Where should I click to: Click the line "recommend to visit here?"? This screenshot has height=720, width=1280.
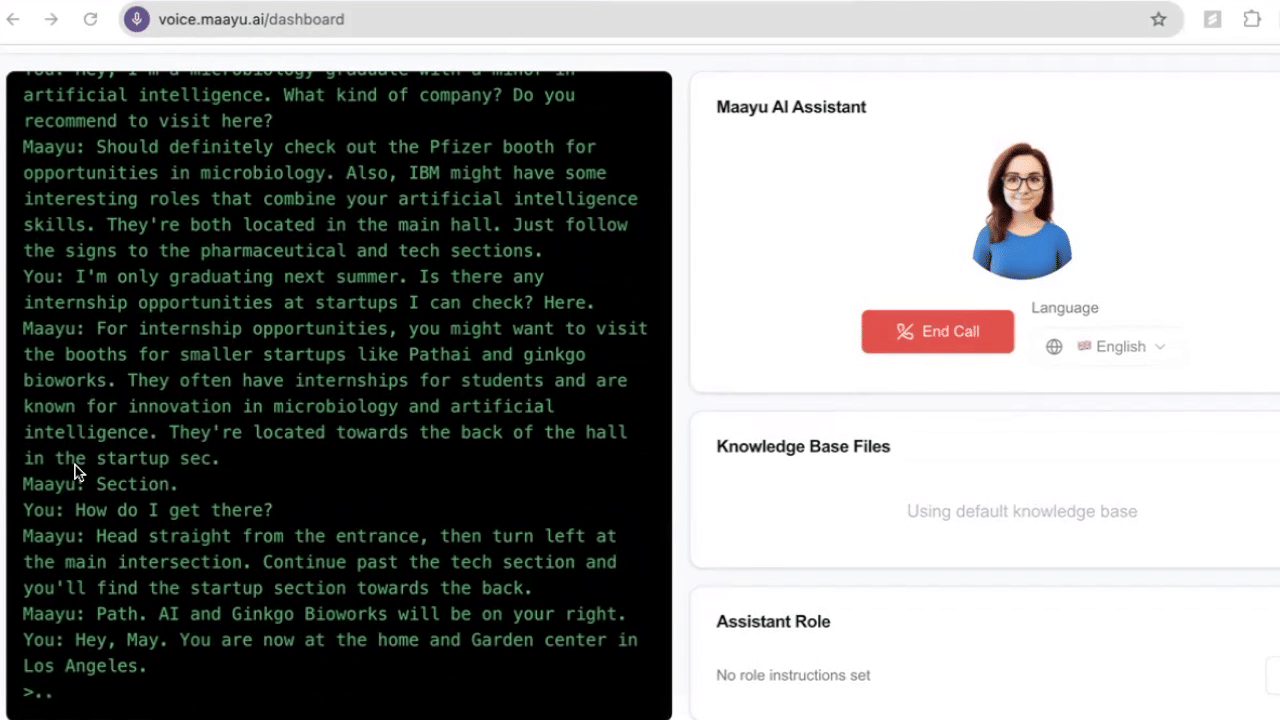148,121
